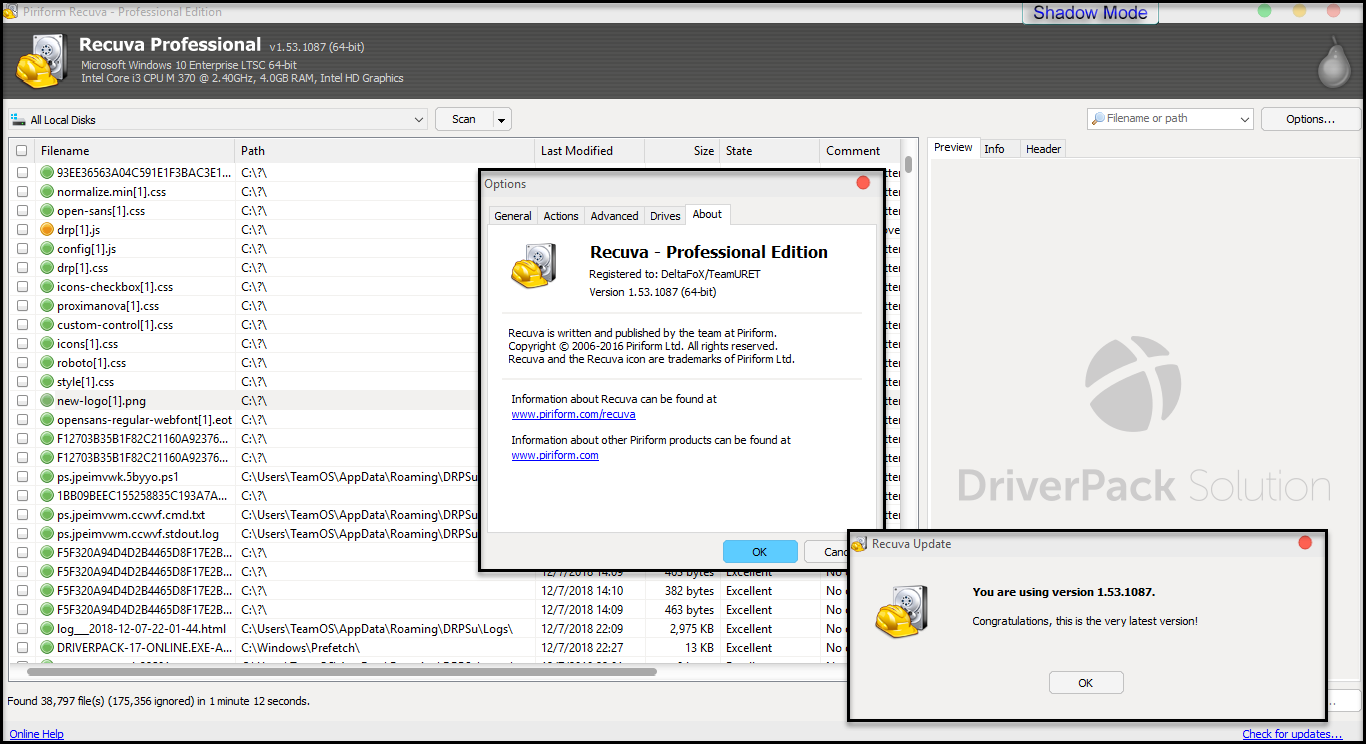Check the box for DRIVERPACK-17-ONLINE.EXE row

(22, 648)
